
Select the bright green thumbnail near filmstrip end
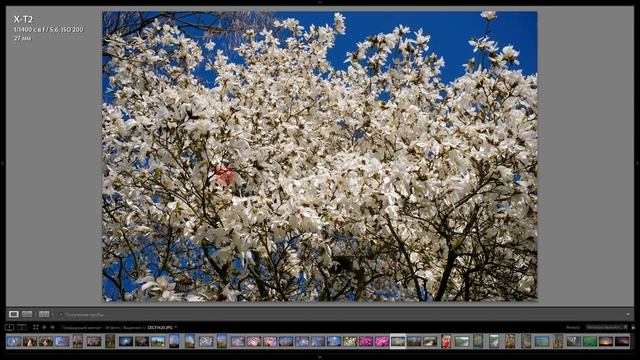590,341
